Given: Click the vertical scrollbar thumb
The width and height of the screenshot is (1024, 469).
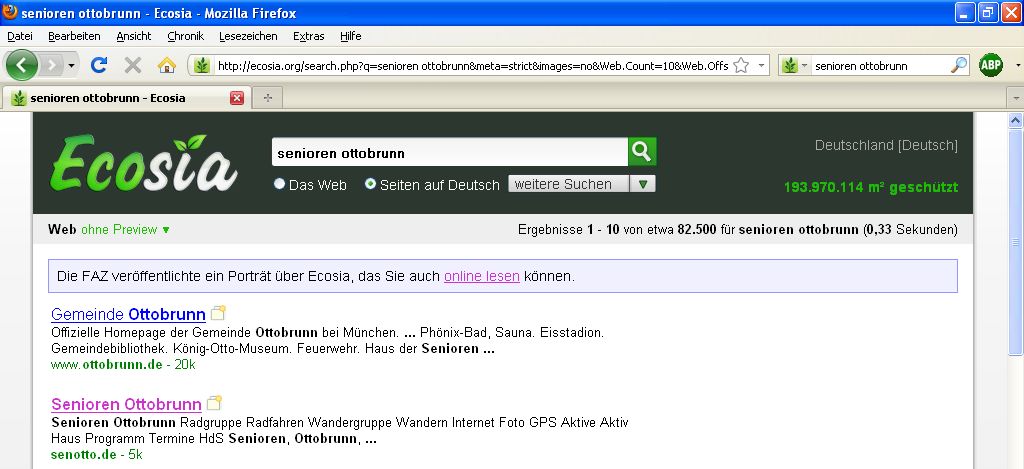Looking at the screenshot, I should click(1016, 242).
